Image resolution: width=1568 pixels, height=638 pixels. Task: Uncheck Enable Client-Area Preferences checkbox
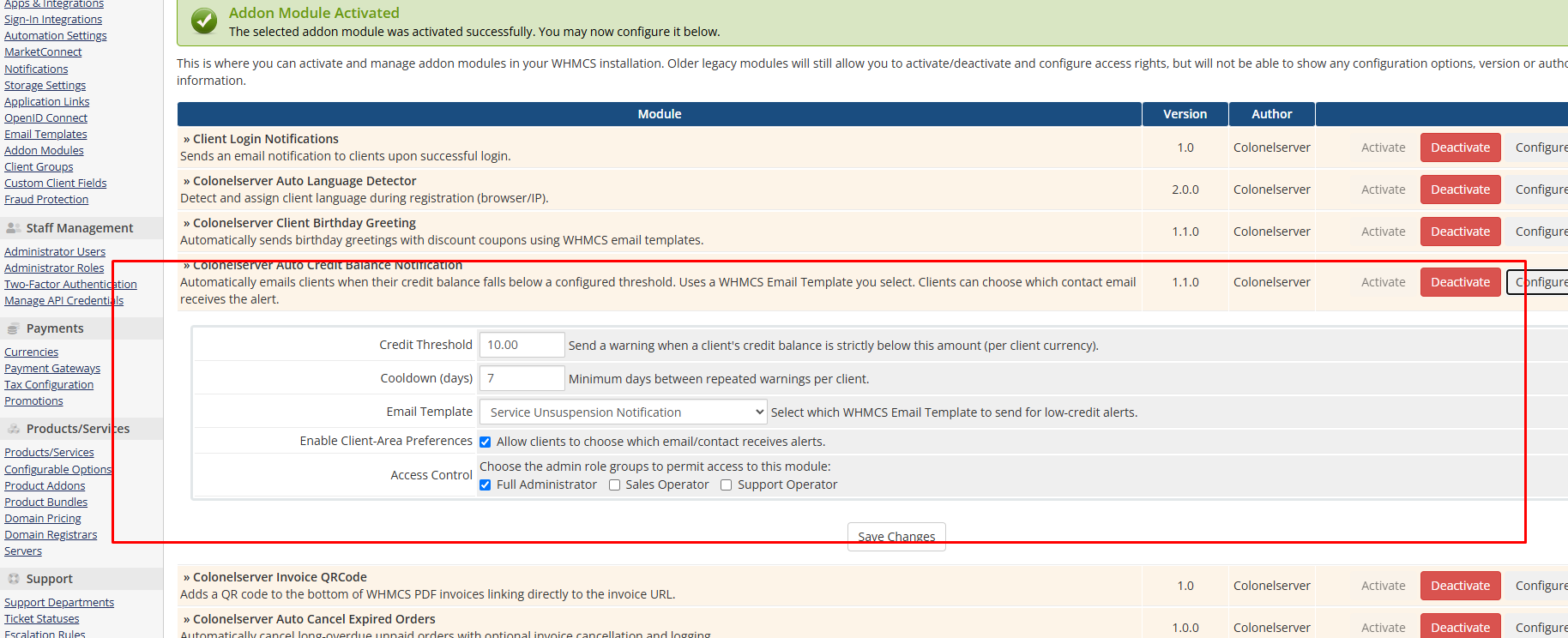(x=485, y=442)
